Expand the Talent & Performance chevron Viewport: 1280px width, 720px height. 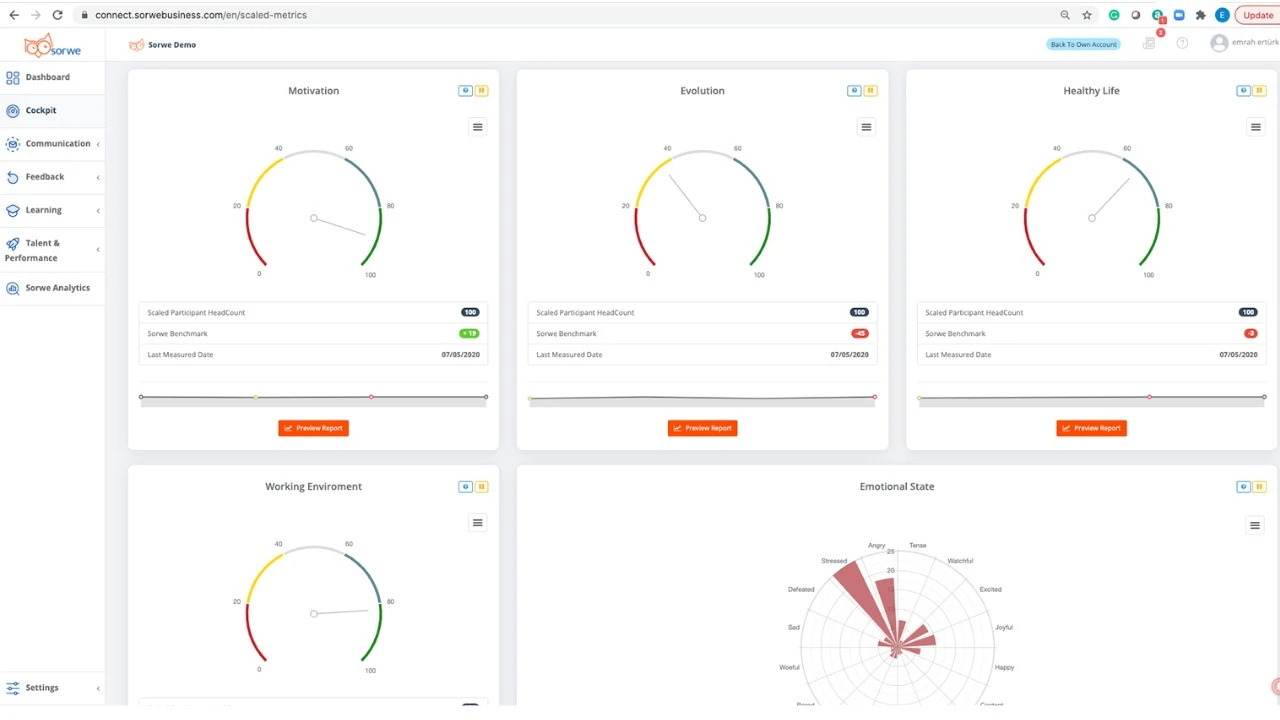[98, 250]
